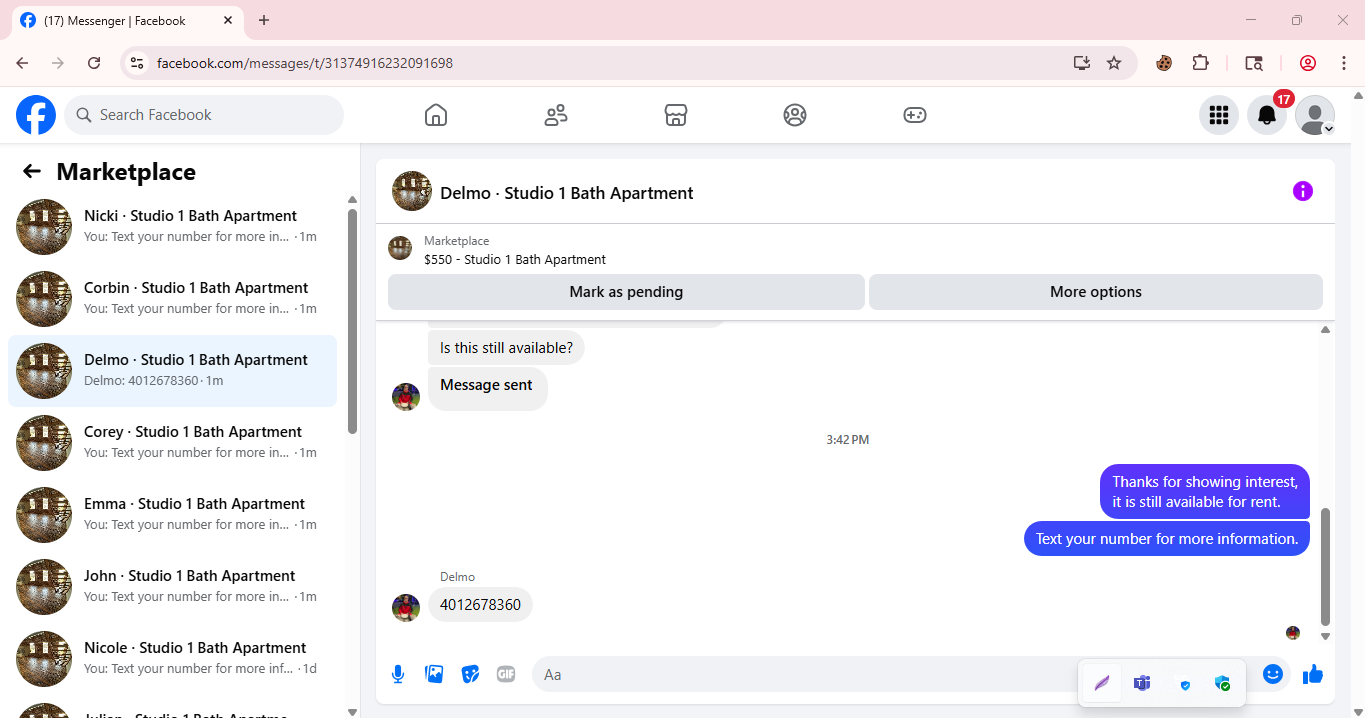This screenshot has width=1365, height=718.
Task: Click the 3:42 PM timestamp
Action: point(848,439)
